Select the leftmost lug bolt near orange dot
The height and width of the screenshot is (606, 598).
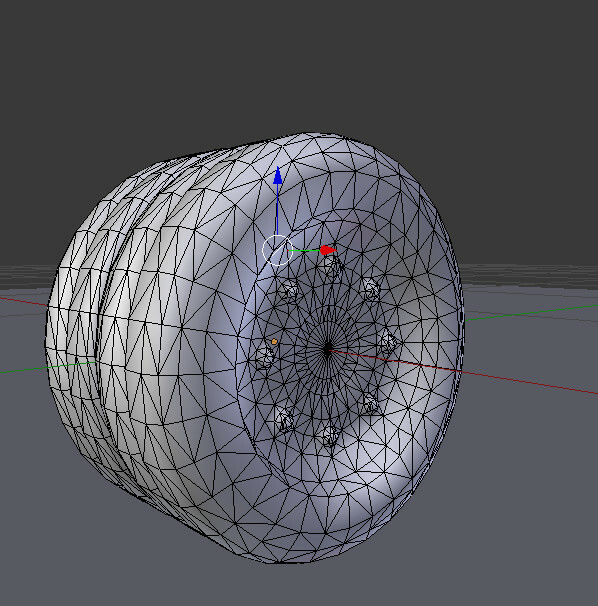264,356
